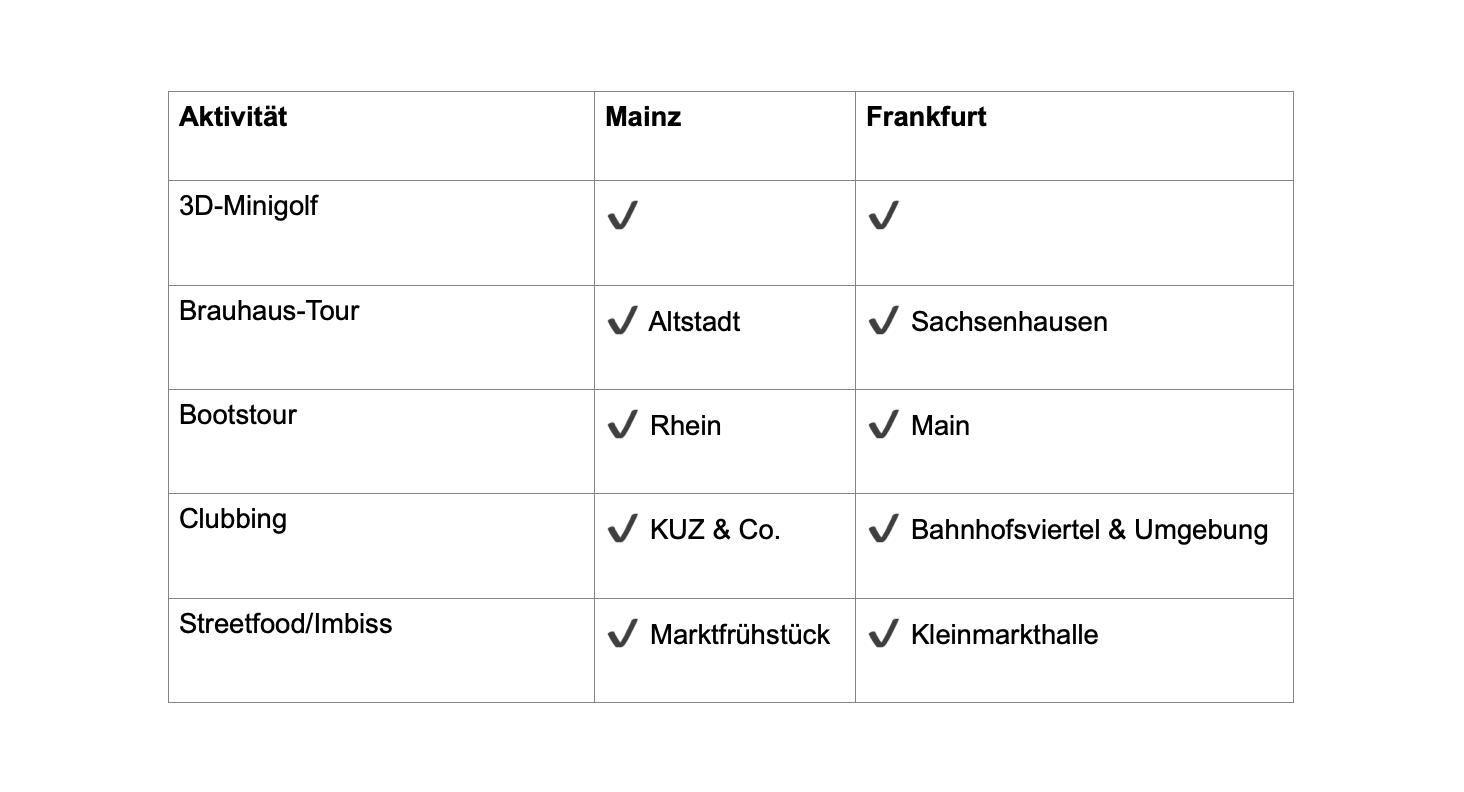The width and height of the screenshot is (1464, 792).
Task: Select the checkmark before Main
Action: coord(883,425)
